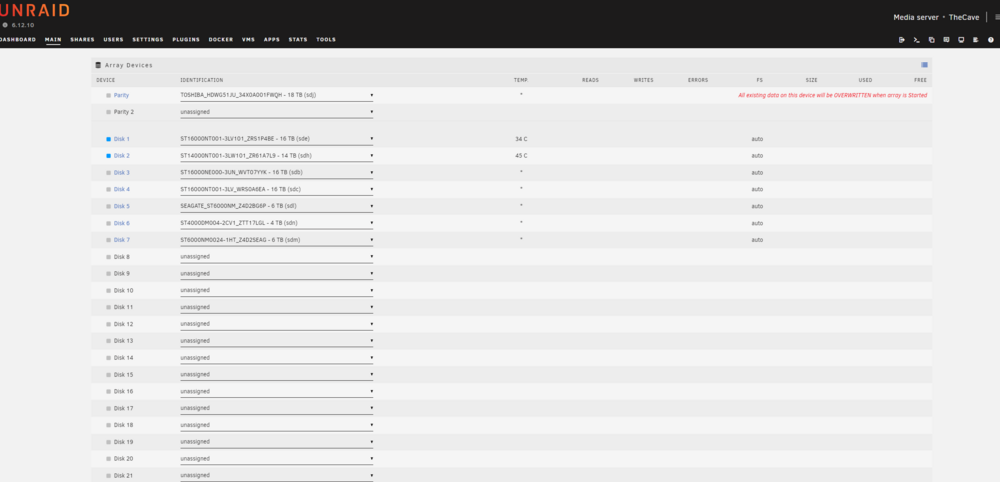Open the Disk 1 device selection dropdown
The height and width of the screenshot is (482, 1000).
pos(277,138)
